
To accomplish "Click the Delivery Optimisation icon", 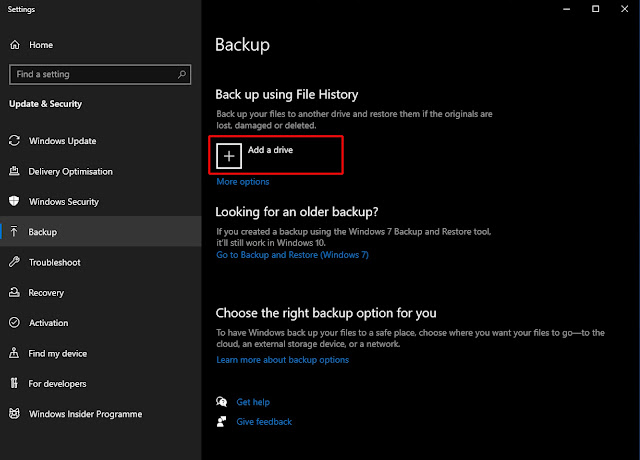I will tap(14, 171).
